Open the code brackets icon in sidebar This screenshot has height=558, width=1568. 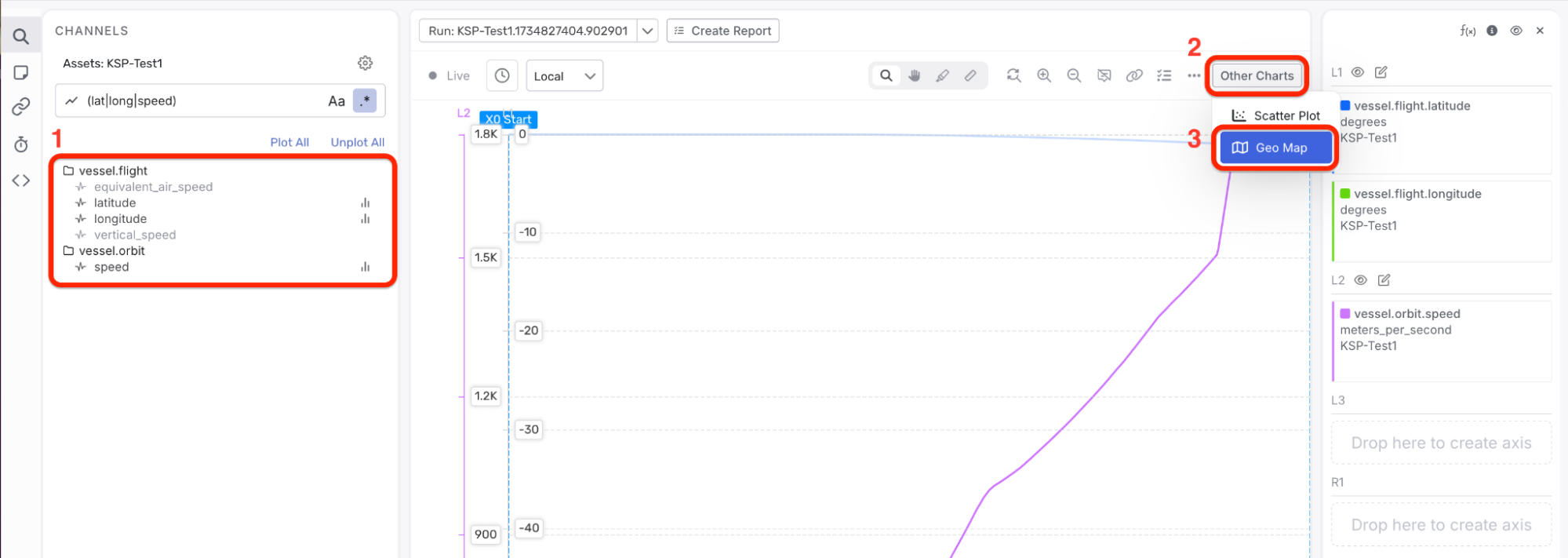point(21,181)
